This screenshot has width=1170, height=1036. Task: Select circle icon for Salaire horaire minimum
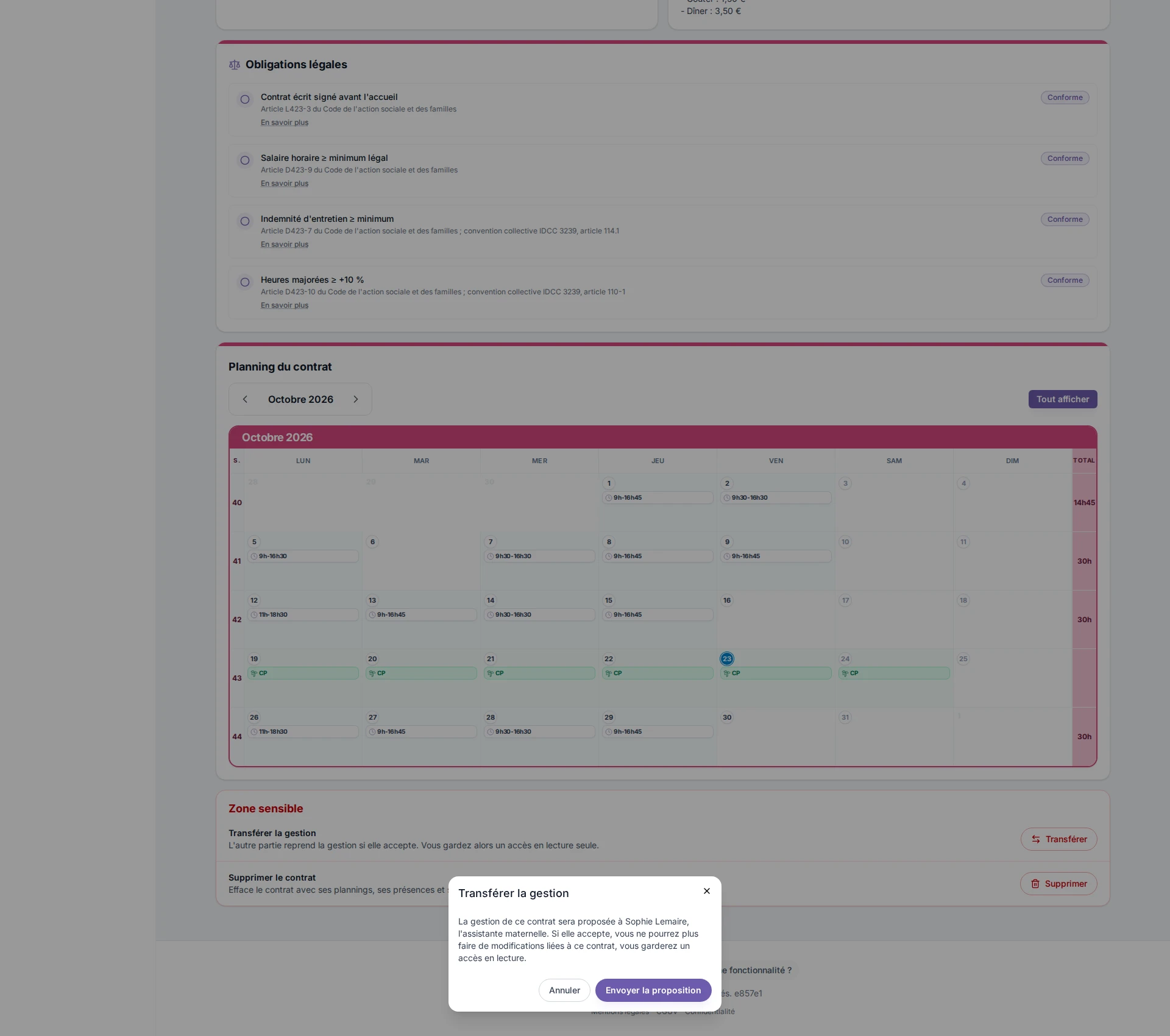[x=245, y=160]
